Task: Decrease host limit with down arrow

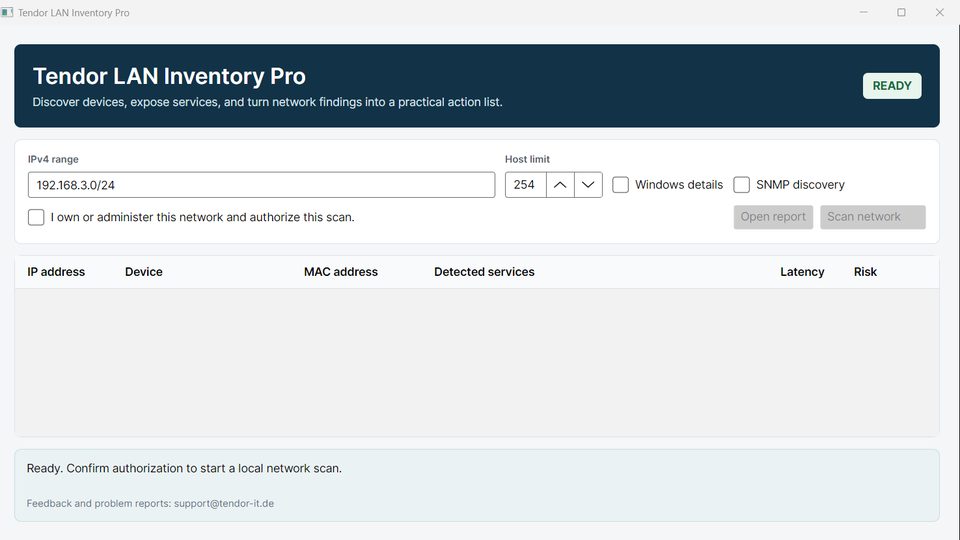Action: (x=588, y=185)
